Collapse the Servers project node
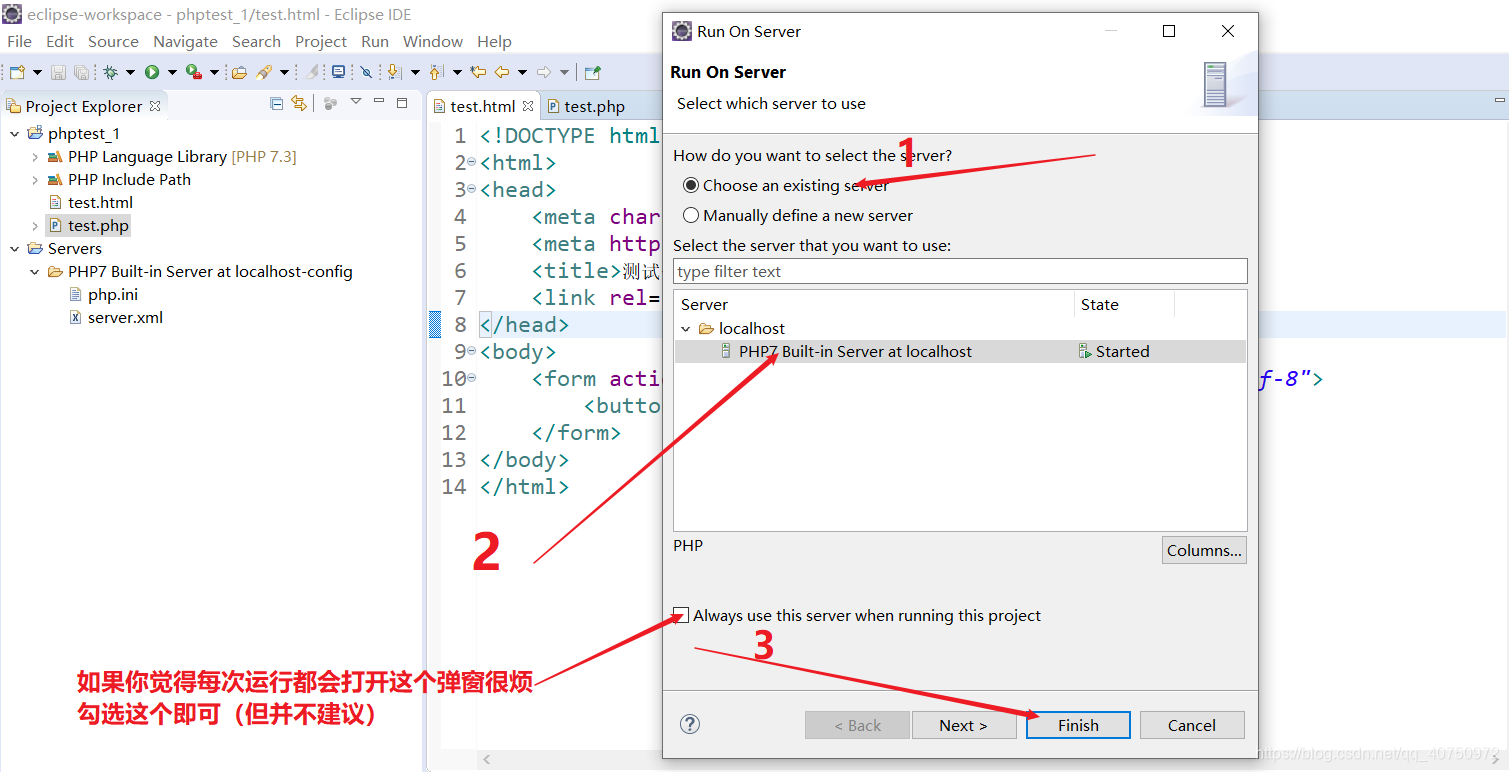The width and height of the screenshot is (1509, 772). (15, 248)
